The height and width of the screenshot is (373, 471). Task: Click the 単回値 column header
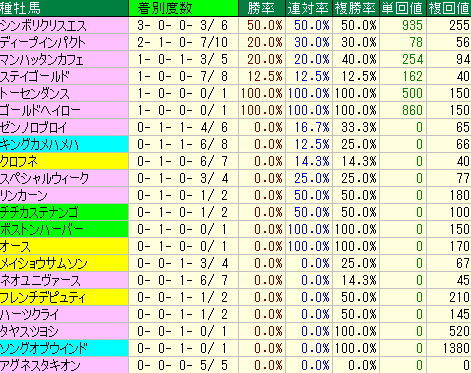pos(403,8)
